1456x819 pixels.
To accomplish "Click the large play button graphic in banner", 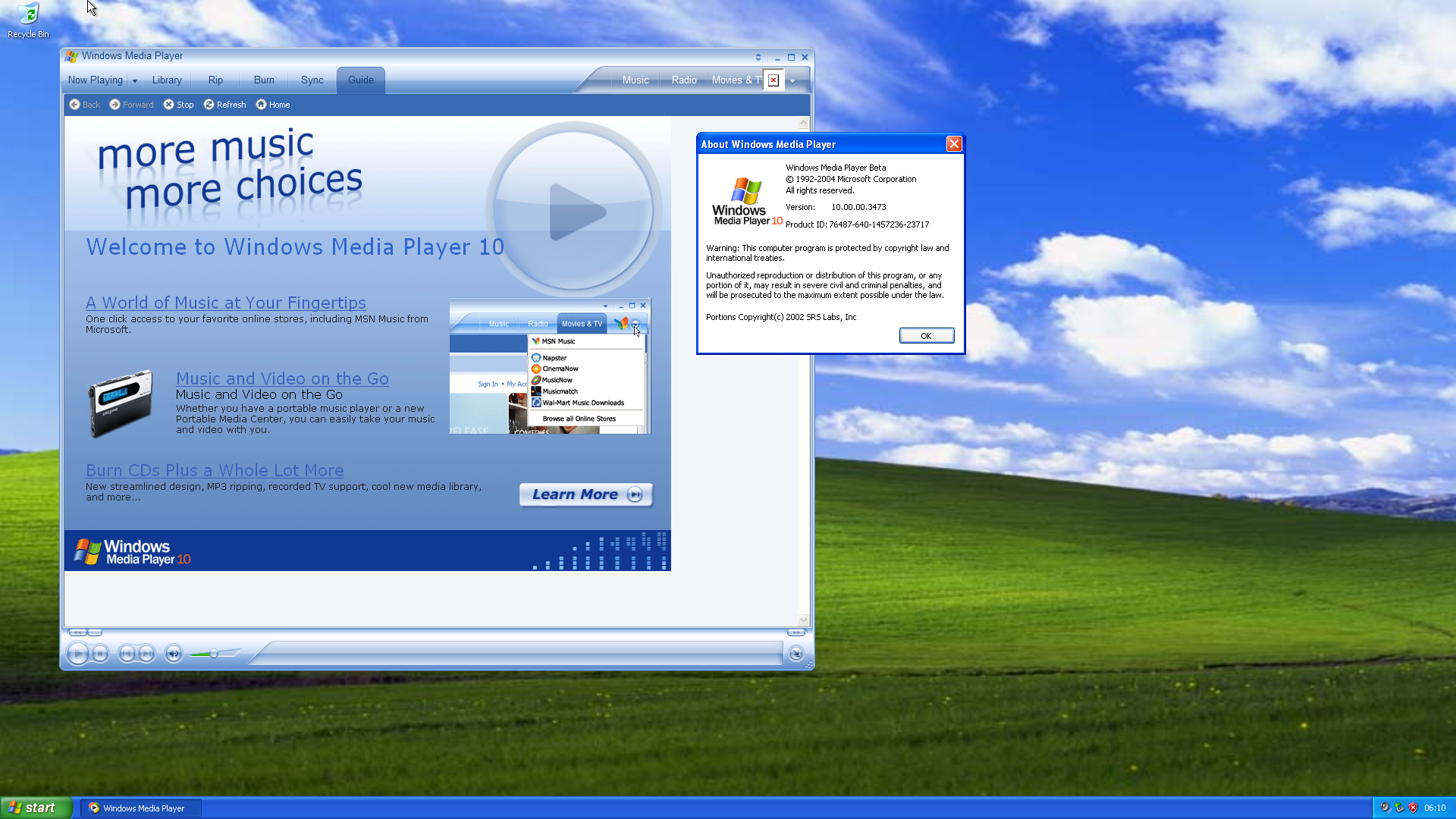I will click(574, 210).
